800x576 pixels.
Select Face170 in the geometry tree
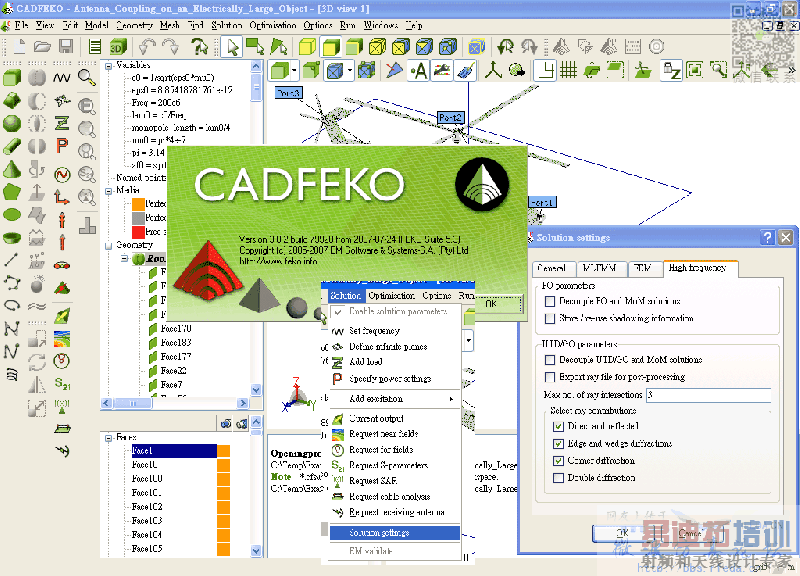(x=176, y=329)
